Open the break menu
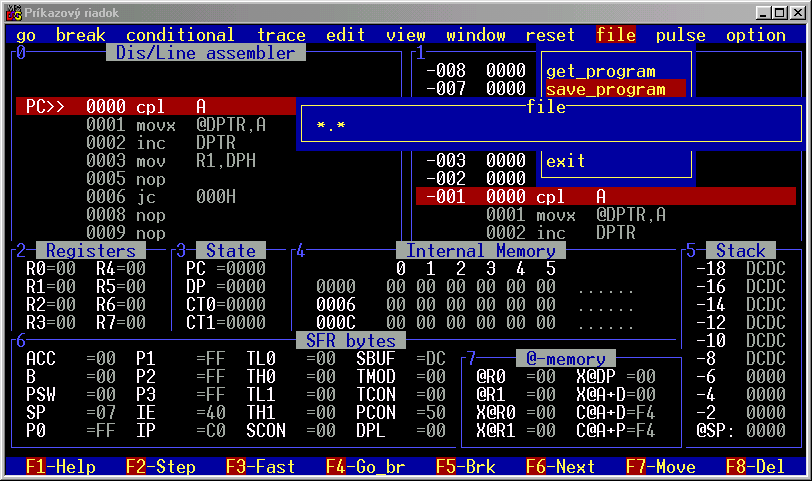 click(x=80, y=35)
